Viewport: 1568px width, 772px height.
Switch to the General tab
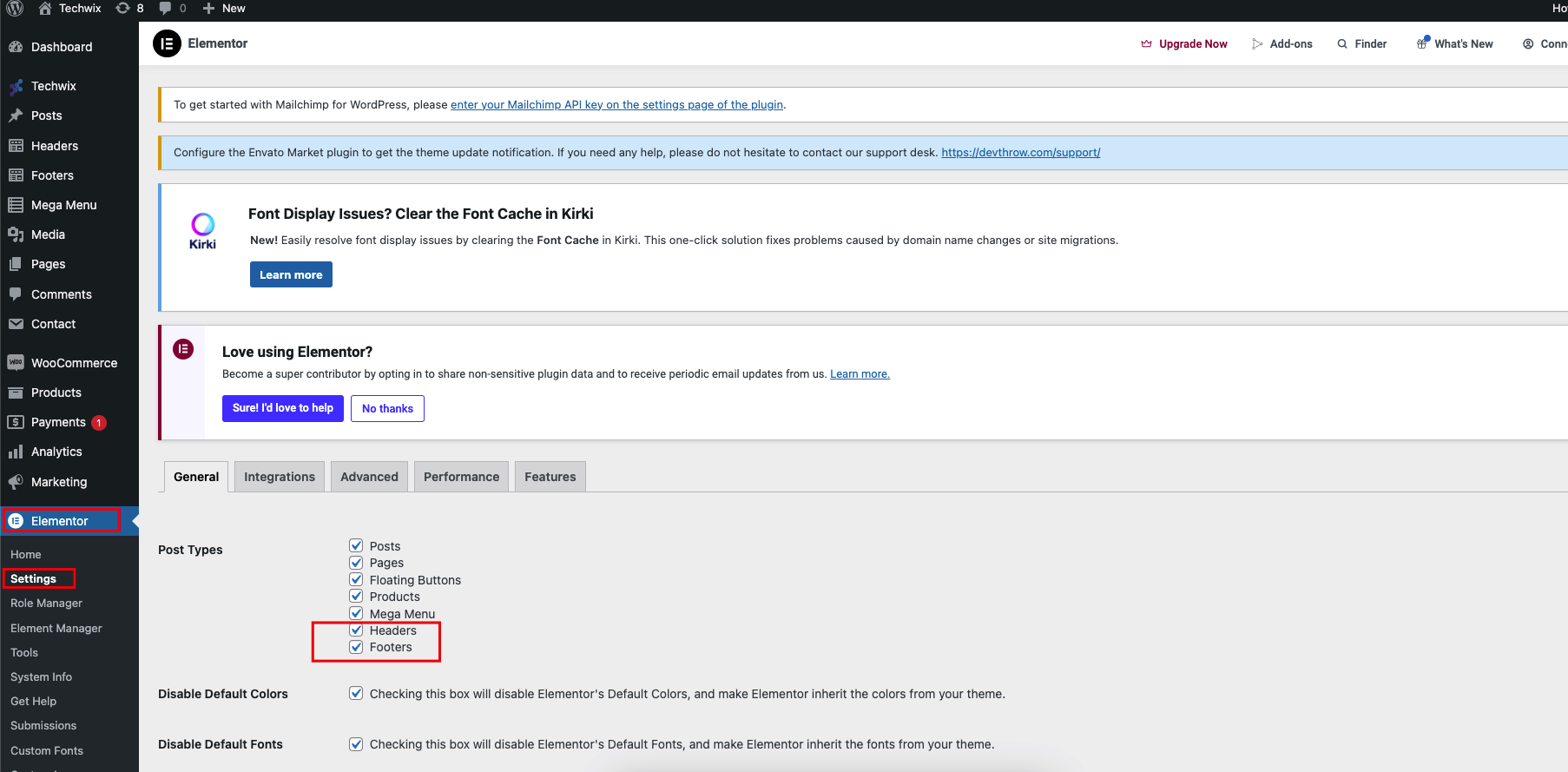coord(196,477)
